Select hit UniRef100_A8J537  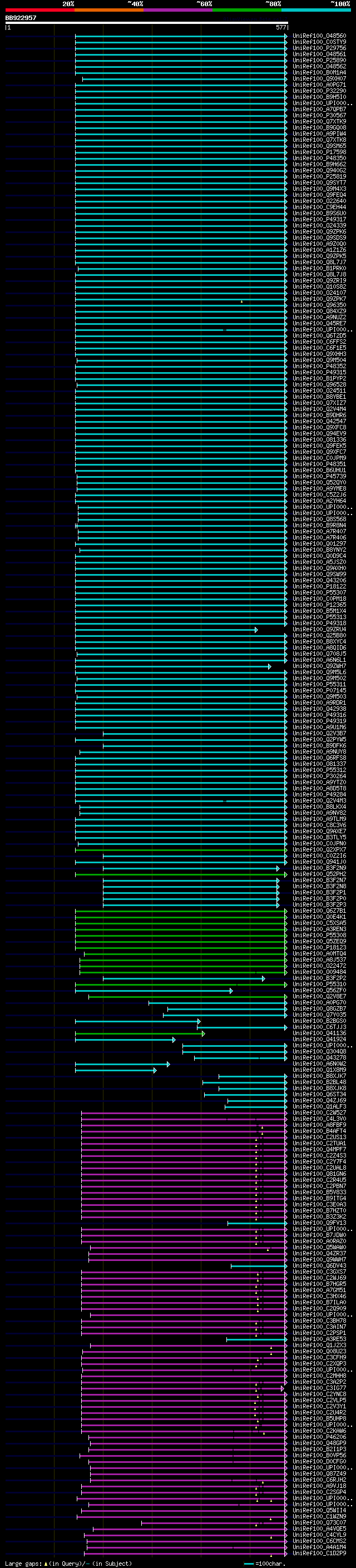click(319, 960)
